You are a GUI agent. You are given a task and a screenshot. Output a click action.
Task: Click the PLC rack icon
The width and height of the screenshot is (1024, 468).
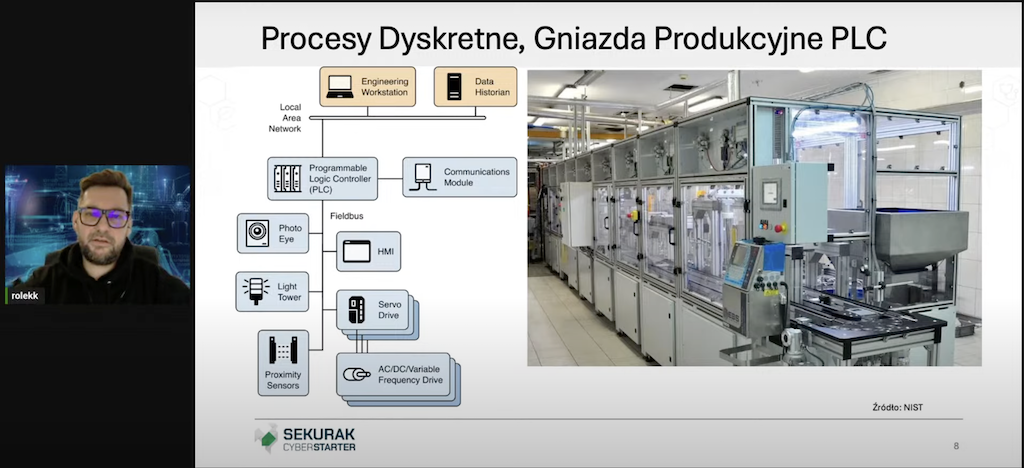[288, 177]
